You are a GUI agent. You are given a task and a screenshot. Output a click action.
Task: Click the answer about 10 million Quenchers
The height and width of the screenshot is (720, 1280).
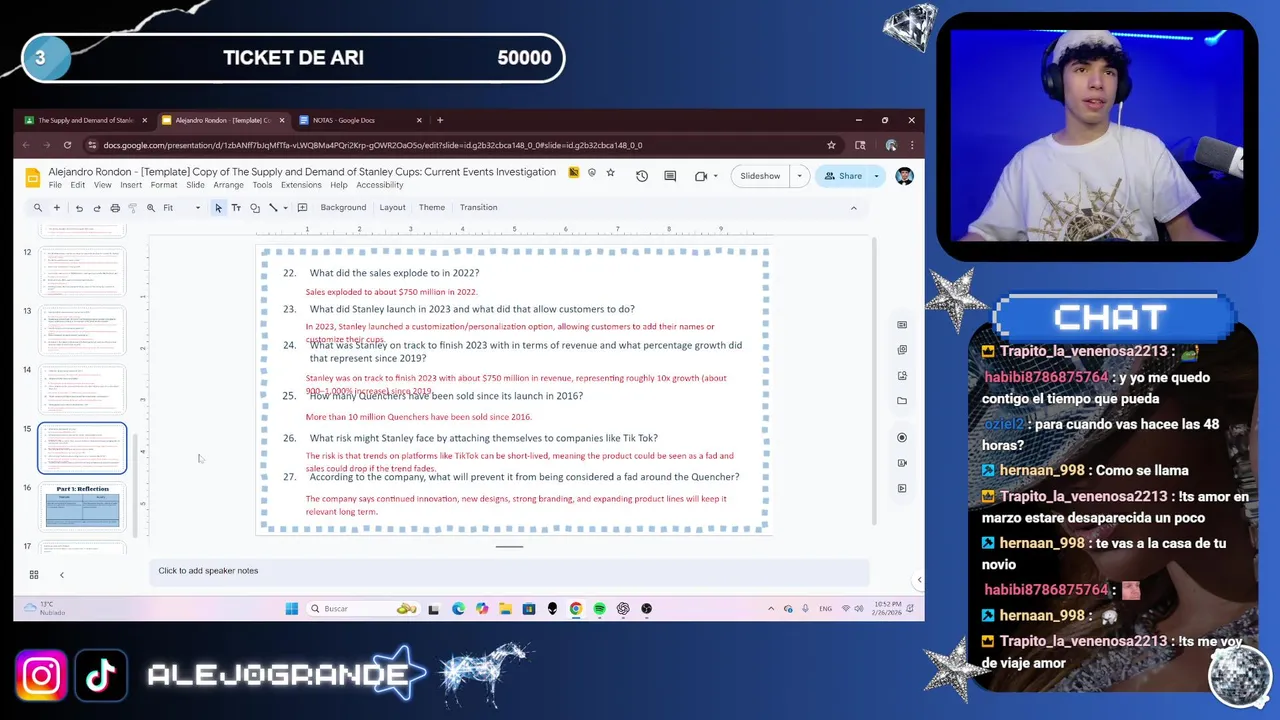coord(418,417)
